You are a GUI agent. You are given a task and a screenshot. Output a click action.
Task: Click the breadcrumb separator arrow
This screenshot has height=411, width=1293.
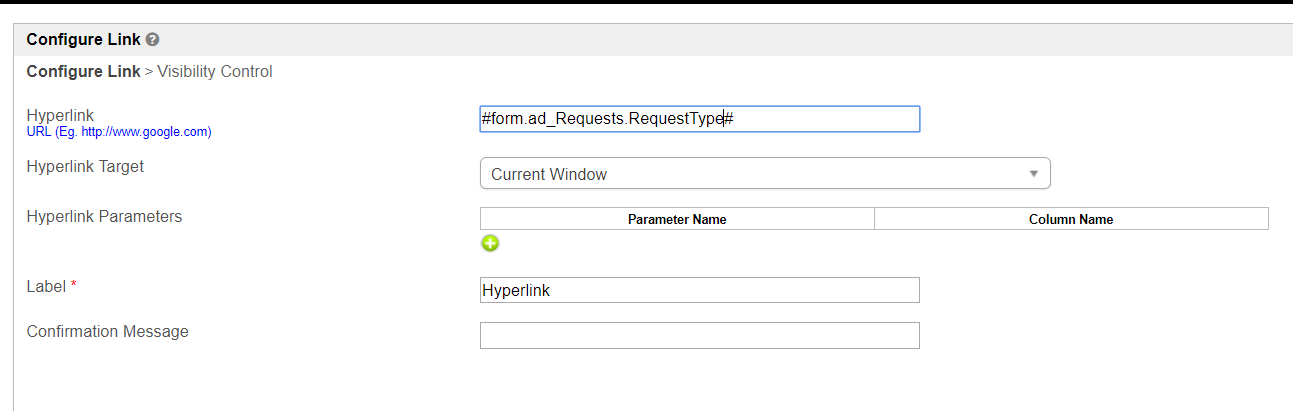point(149,72)
